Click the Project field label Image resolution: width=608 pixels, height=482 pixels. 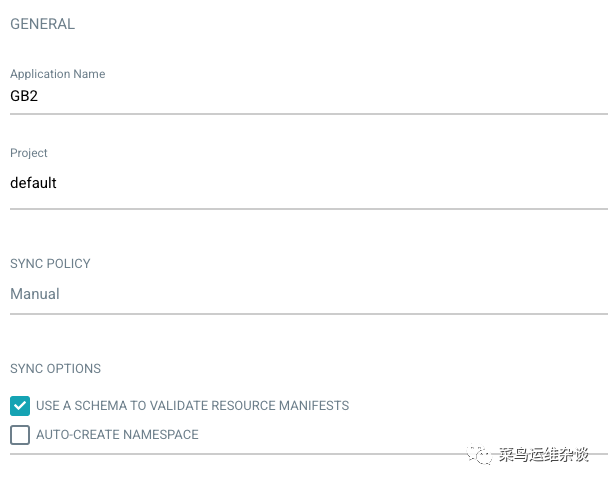[x=29, y=153]
